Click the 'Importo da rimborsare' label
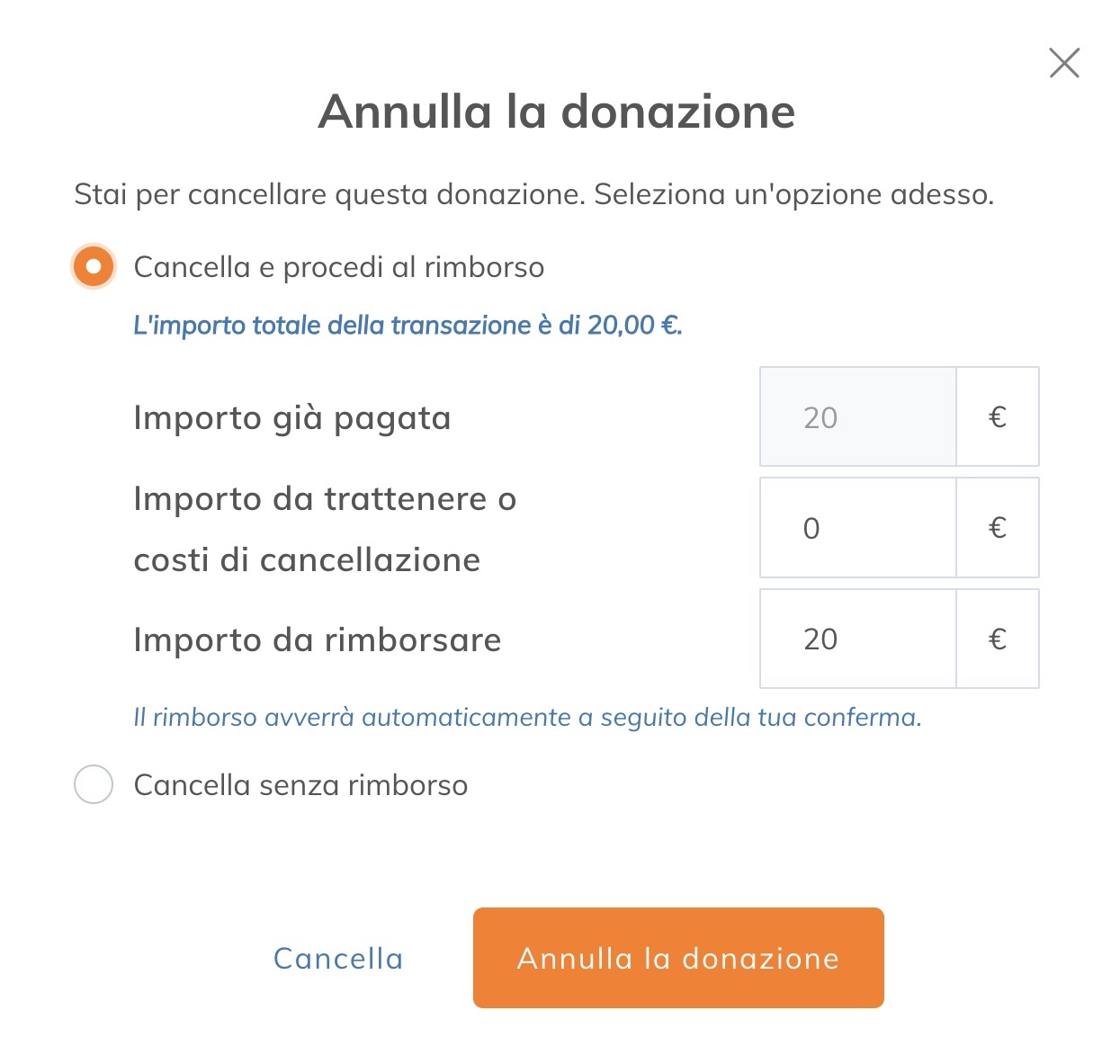This screenshot has height=1064, width=1120. pyautogui.click(x=317, y=640)
